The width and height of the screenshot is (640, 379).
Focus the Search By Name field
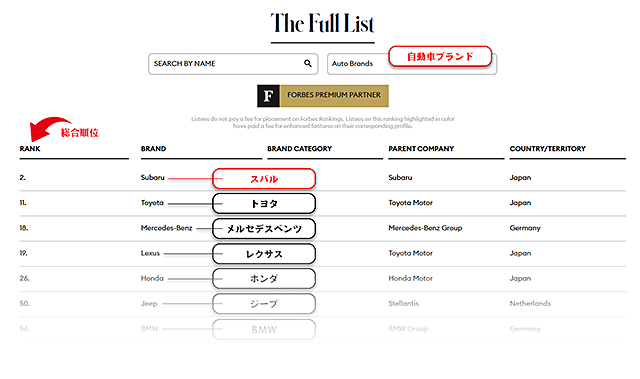tap(233, 64)
